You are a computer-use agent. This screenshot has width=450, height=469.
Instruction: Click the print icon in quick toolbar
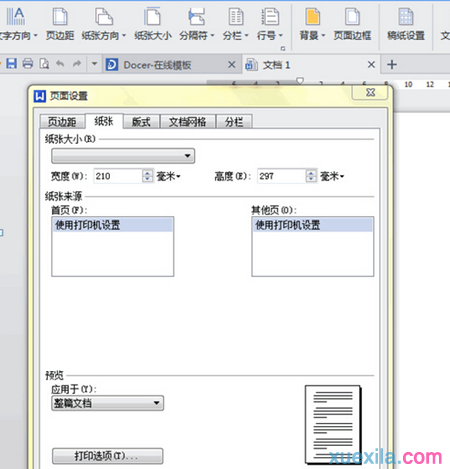tap(28, 63)
